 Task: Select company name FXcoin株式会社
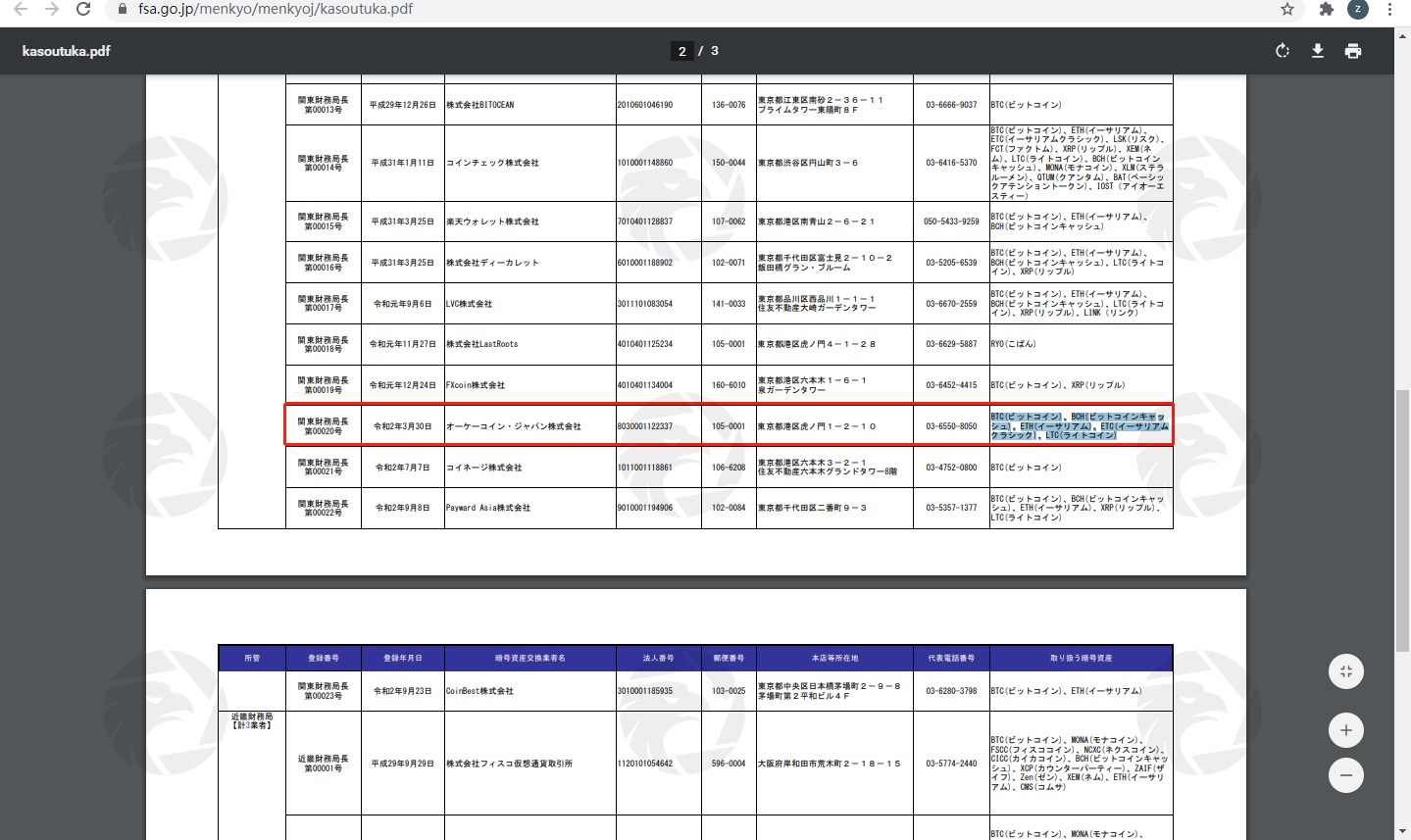point(476,385)
